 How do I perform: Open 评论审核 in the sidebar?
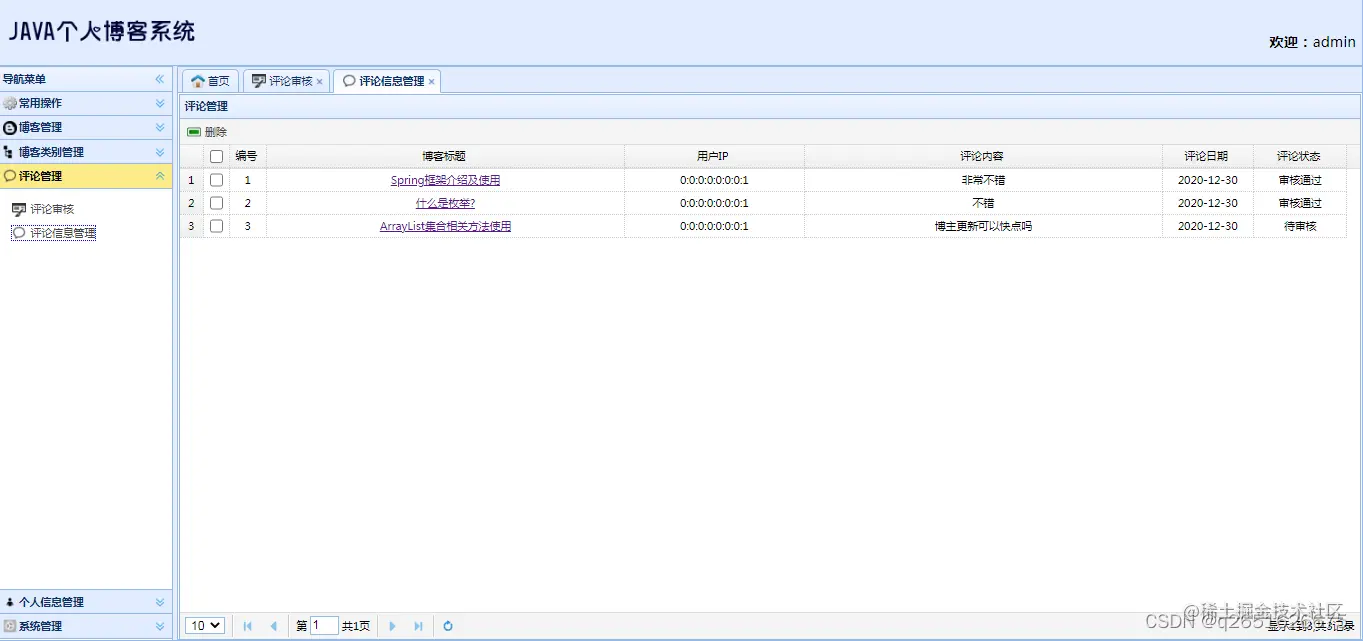(x=52, y=209)
